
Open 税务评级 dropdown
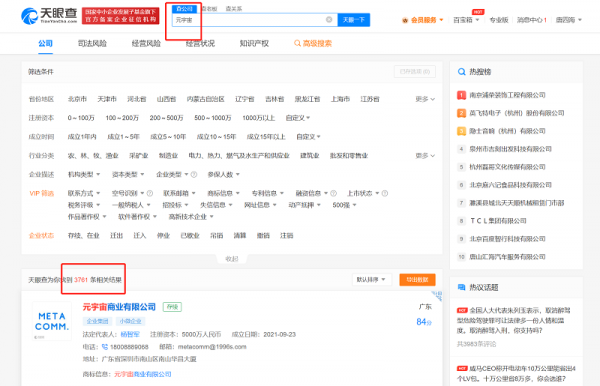(x=84, y=205)
